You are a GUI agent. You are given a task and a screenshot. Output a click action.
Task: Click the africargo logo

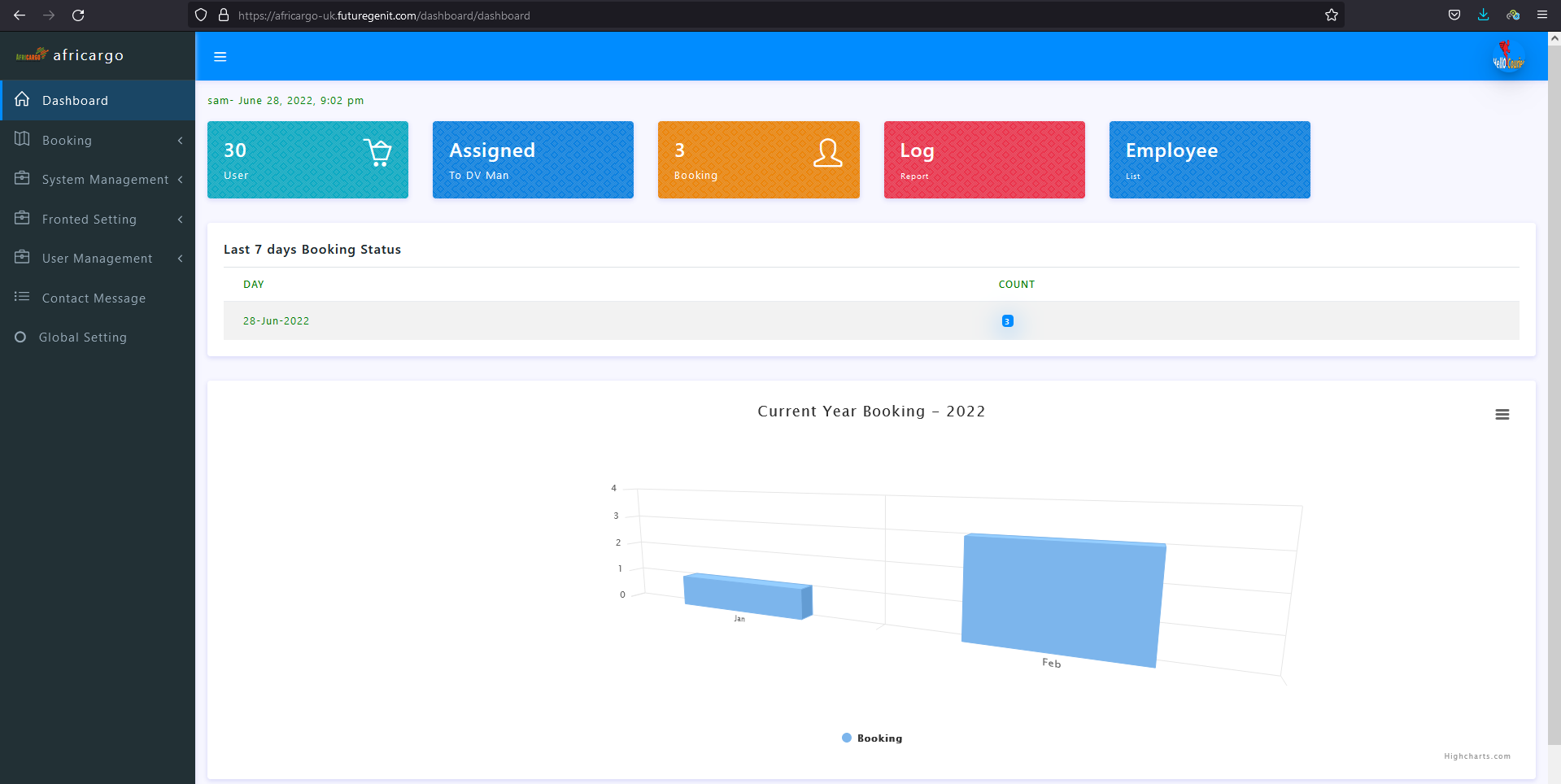point(70,55)
